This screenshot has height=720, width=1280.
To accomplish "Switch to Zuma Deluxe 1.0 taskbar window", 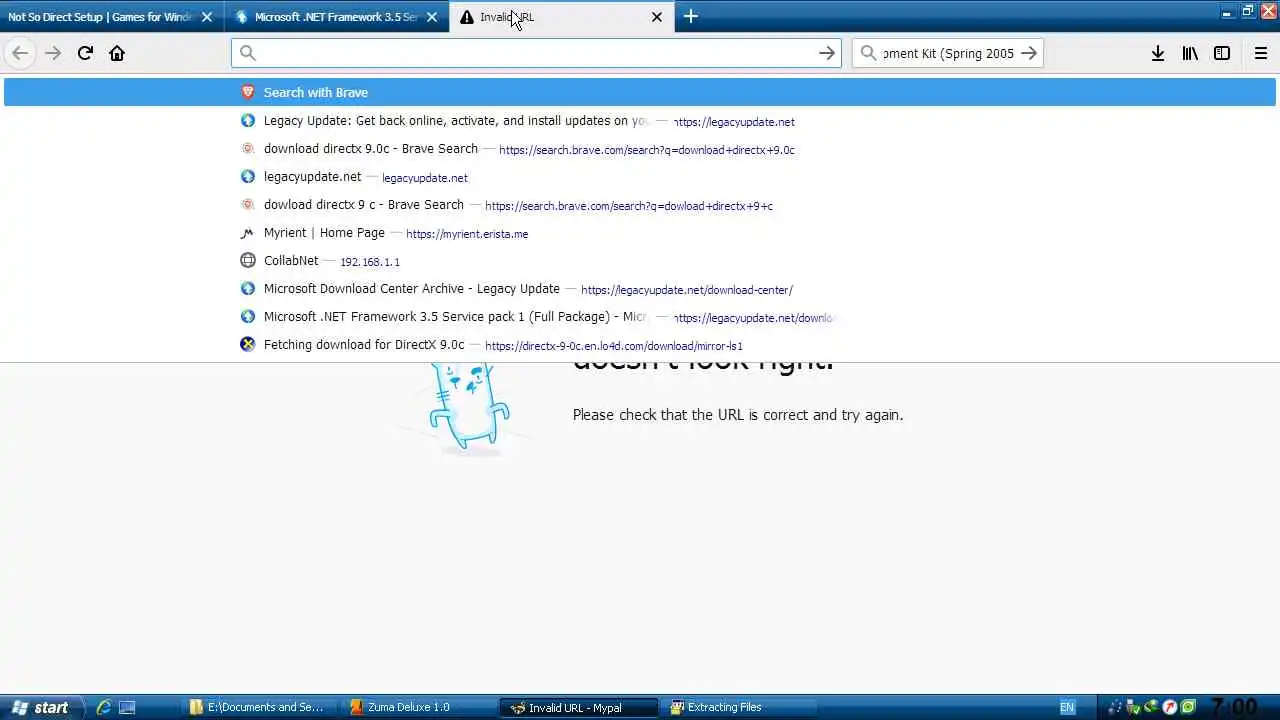I will pyautogui.click(x=420, y=707).
